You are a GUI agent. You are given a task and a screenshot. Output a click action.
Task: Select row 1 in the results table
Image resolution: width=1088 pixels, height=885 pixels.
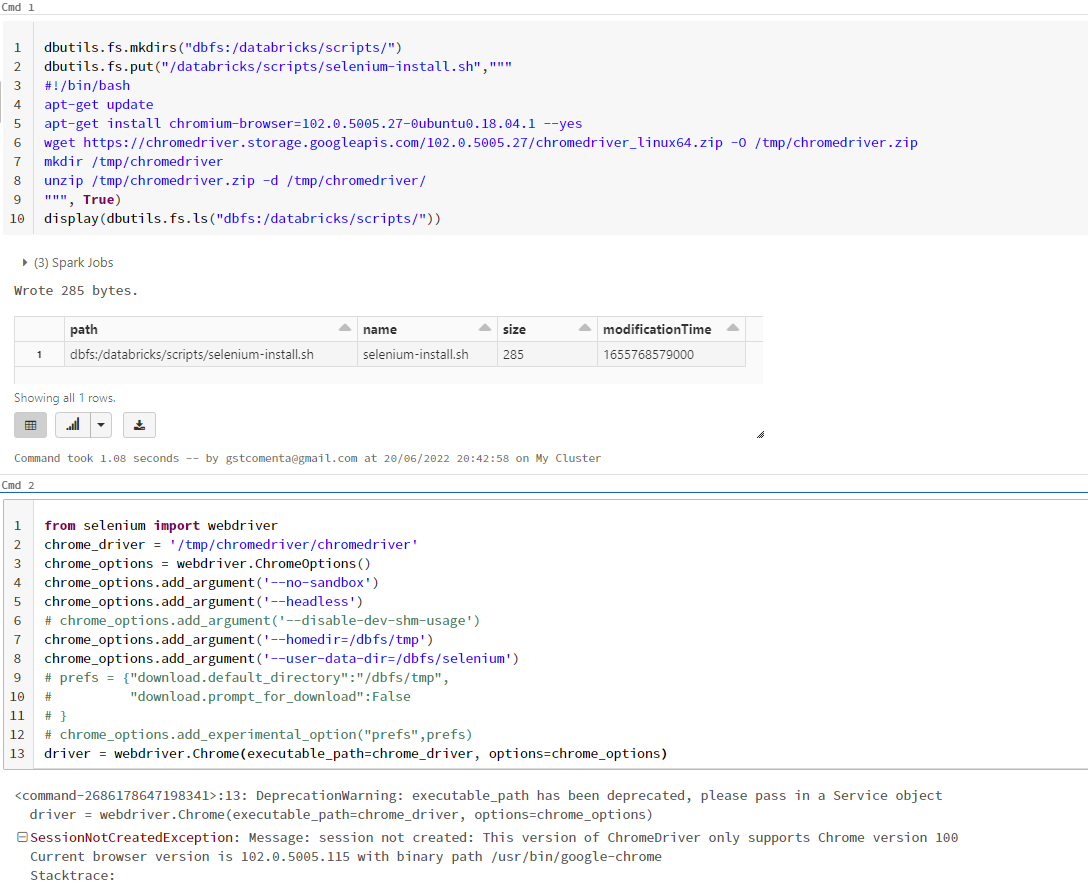point(210,354)
